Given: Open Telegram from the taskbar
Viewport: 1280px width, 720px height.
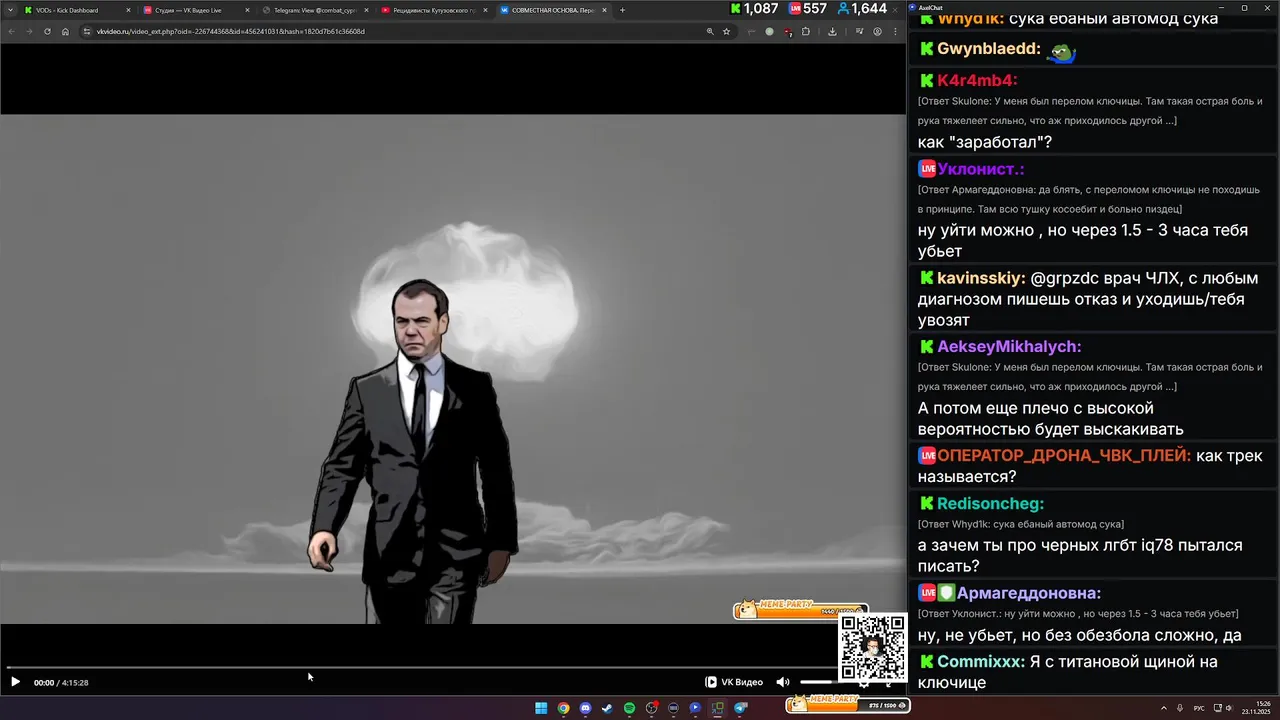Looking at the screenshot, I should tap(740, 708).
